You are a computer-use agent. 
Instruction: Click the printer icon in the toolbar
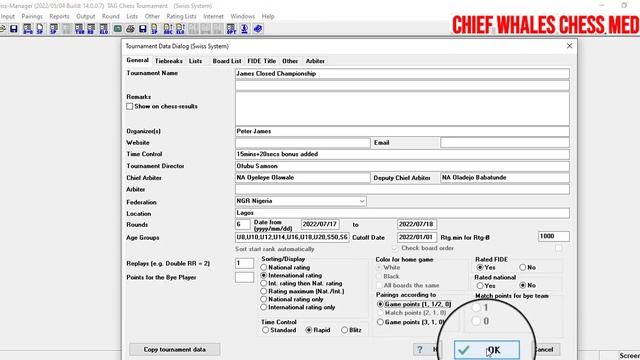pyautogui.click(x=130, y=29)
